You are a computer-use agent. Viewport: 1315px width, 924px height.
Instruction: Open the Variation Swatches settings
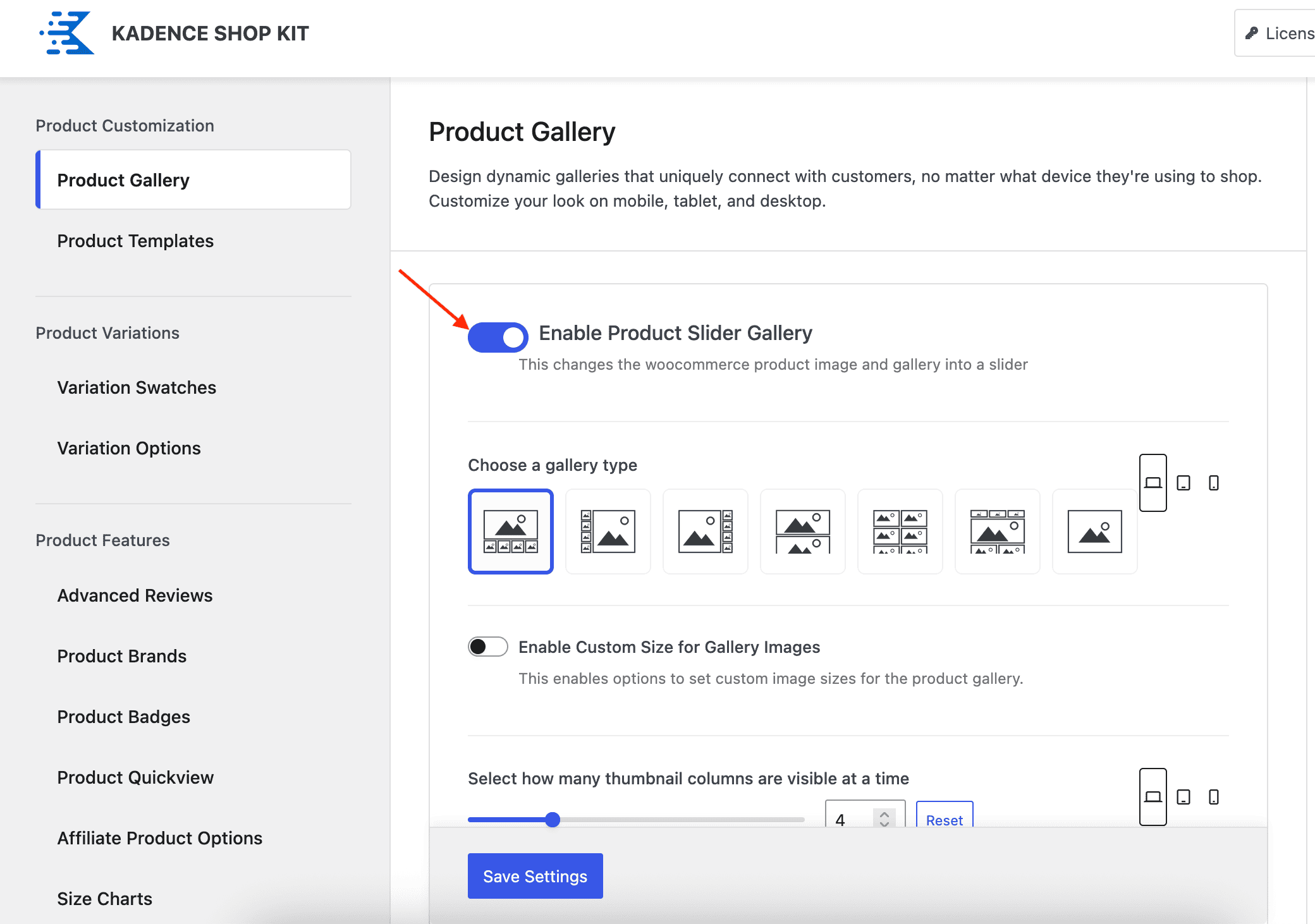137,387
